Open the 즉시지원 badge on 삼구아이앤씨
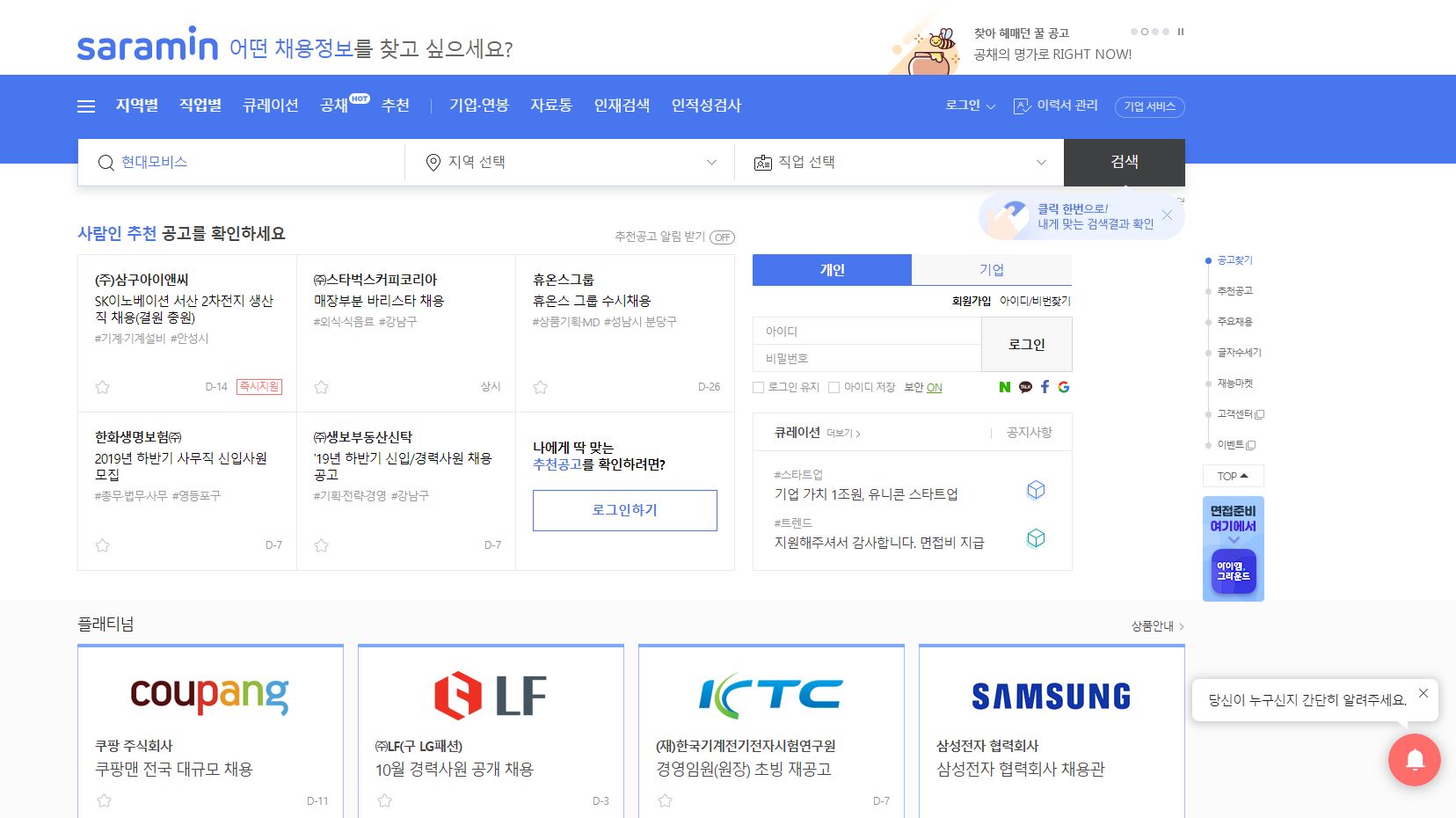 259,387
